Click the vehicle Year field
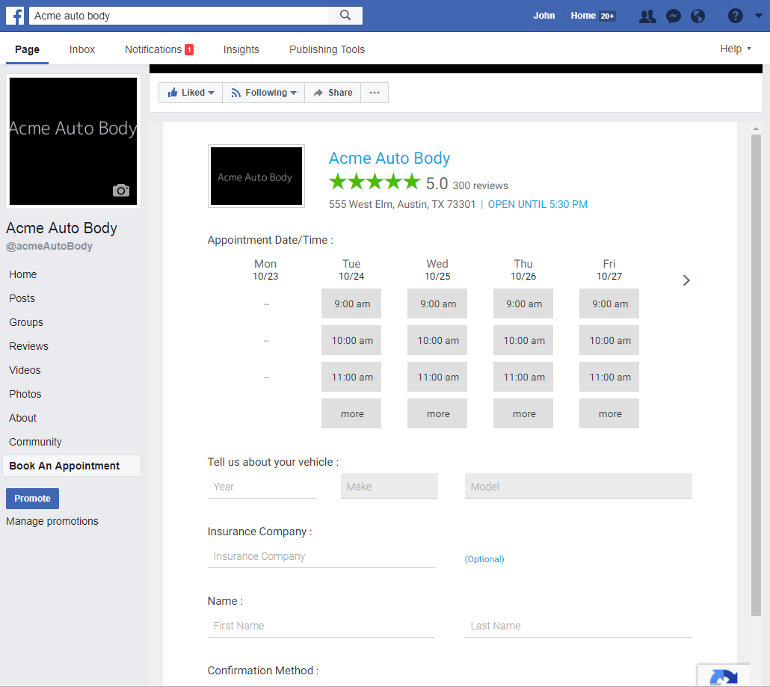The width and height of the screenshot is (770, 687). click(x=262, y=487)
